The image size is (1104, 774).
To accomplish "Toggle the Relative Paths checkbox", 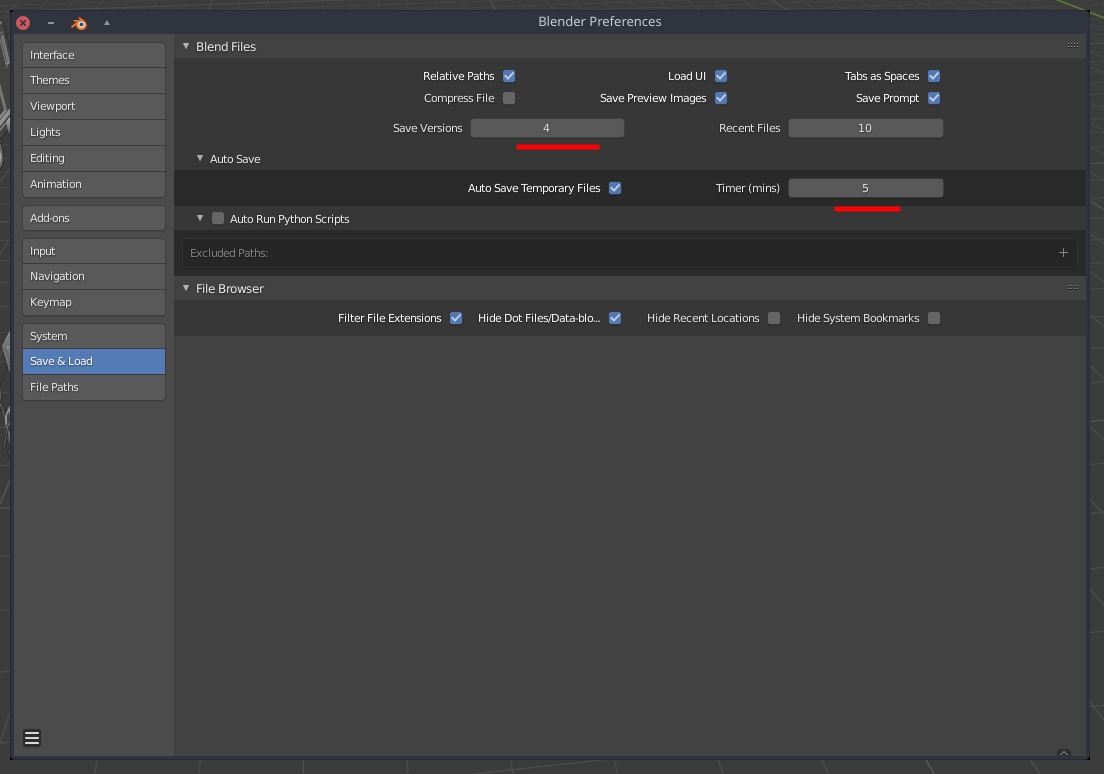I will point(509,76).
